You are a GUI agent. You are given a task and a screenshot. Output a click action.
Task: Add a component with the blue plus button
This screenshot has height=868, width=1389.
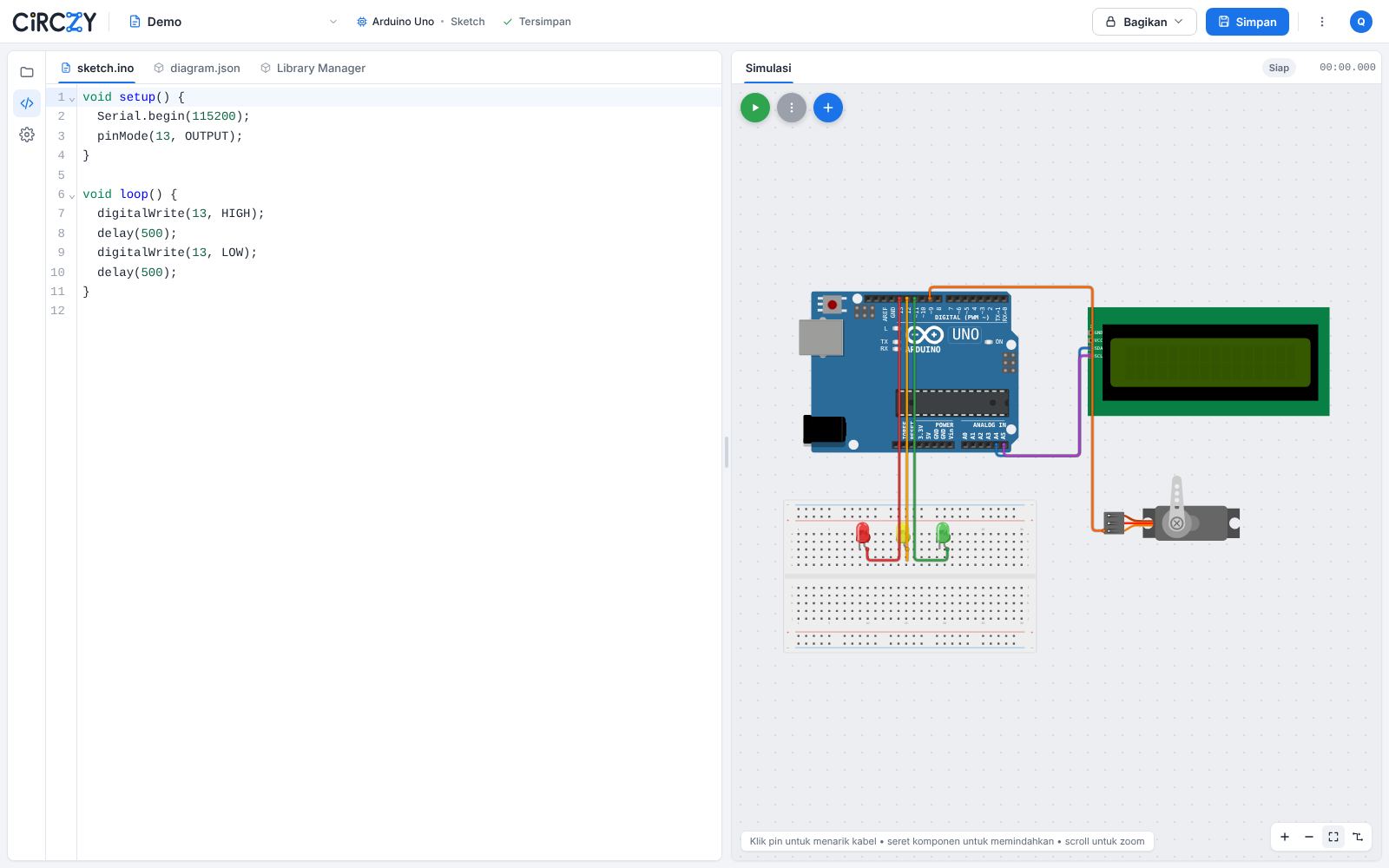(x=828, y=108)
